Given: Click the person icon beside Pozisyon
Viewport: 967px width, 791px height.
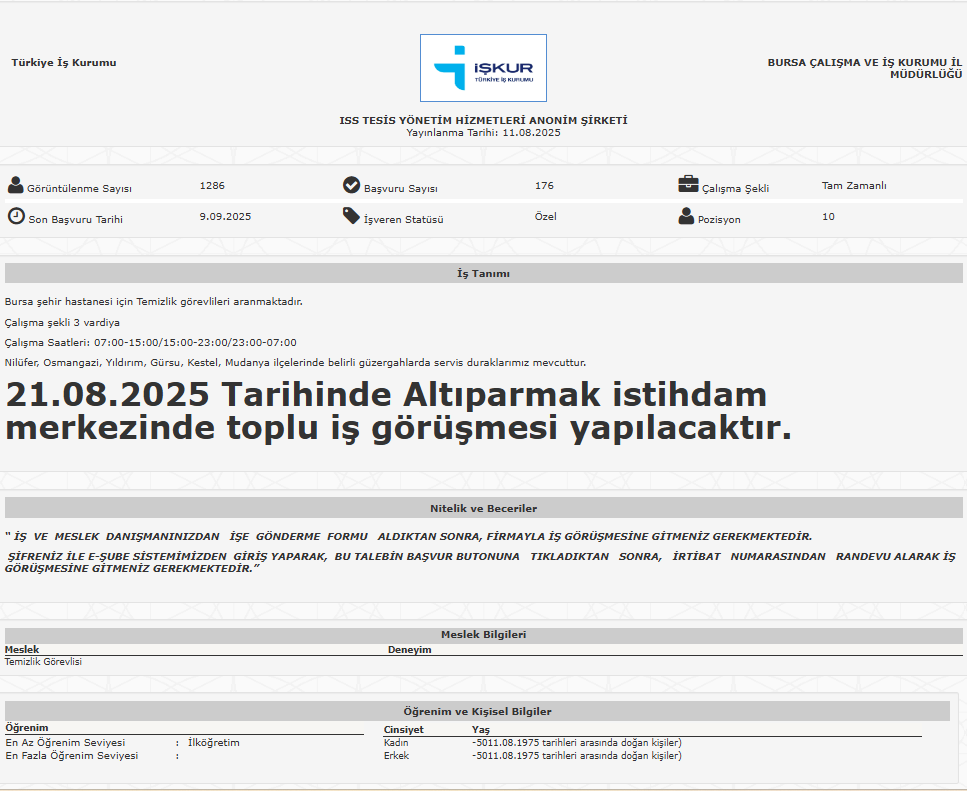Looking at the screenshot, I should (x=686, y=216).
